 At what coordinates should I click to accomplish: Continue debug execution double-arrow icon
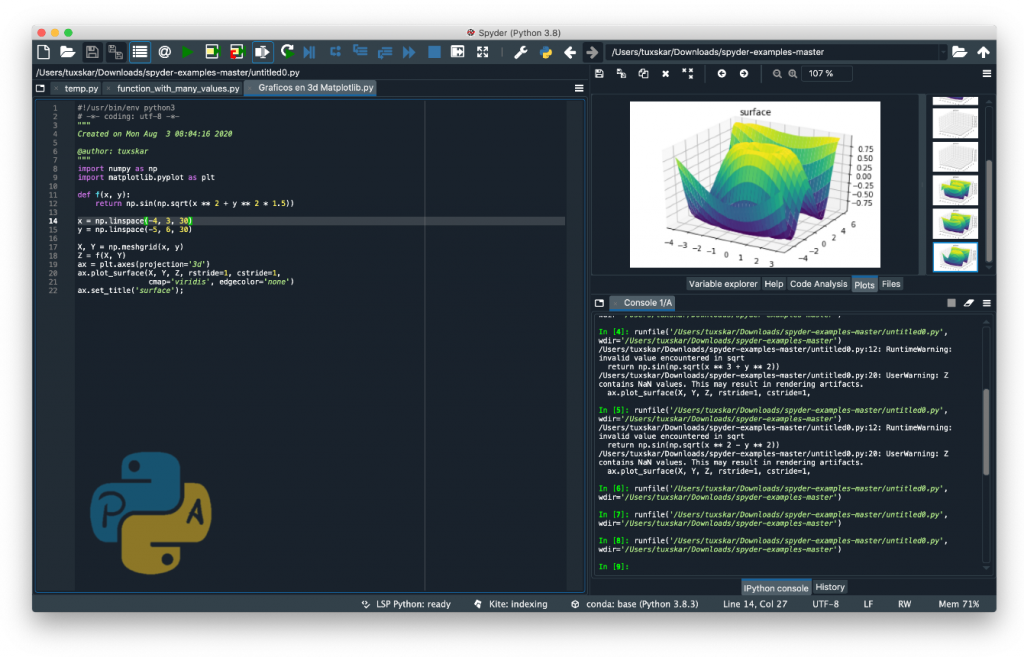click(409, 52)
